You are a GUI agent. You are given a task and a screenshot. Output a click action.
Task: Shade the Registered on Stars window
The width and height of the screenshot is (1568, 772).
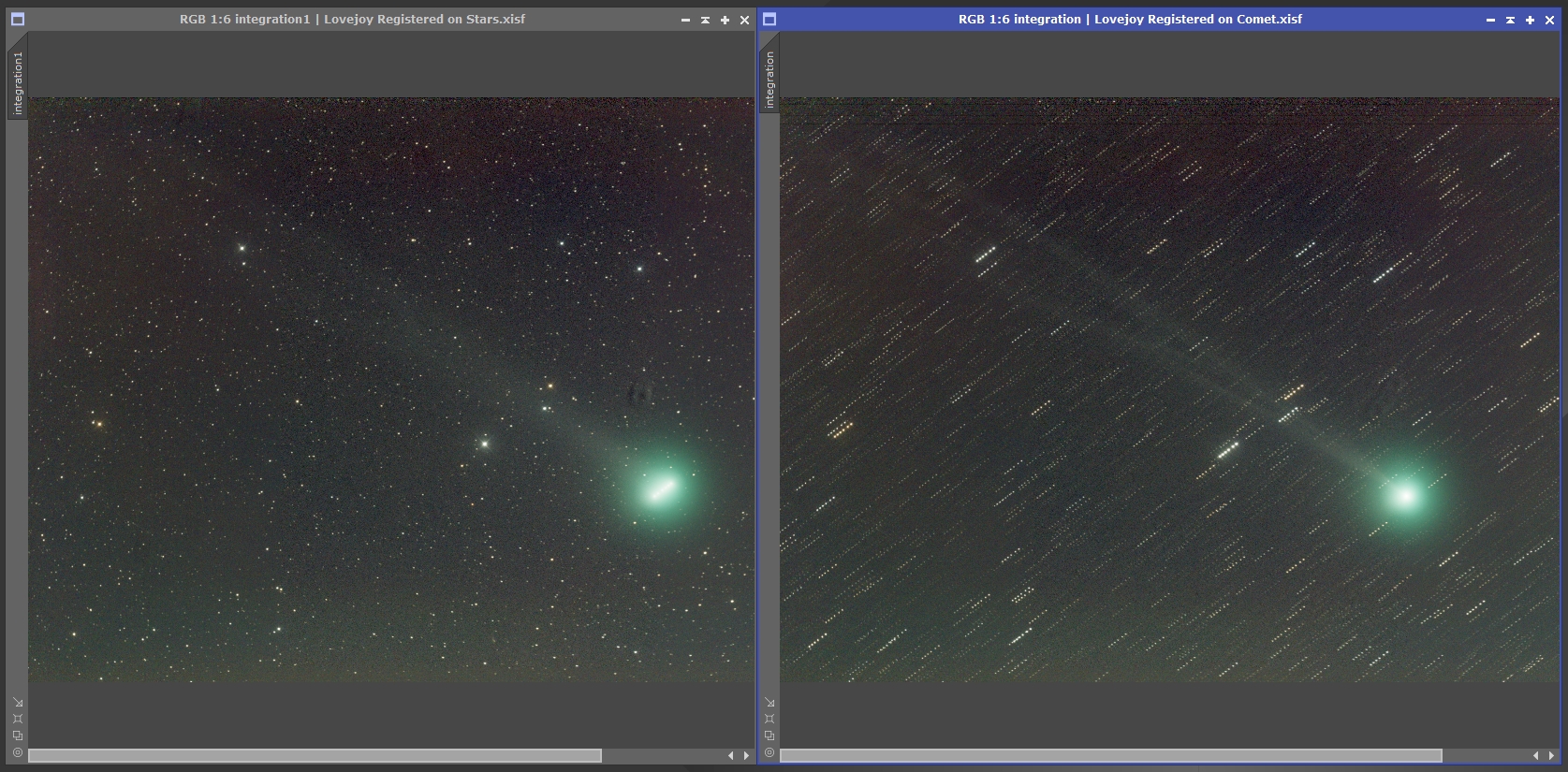[705, 20]
